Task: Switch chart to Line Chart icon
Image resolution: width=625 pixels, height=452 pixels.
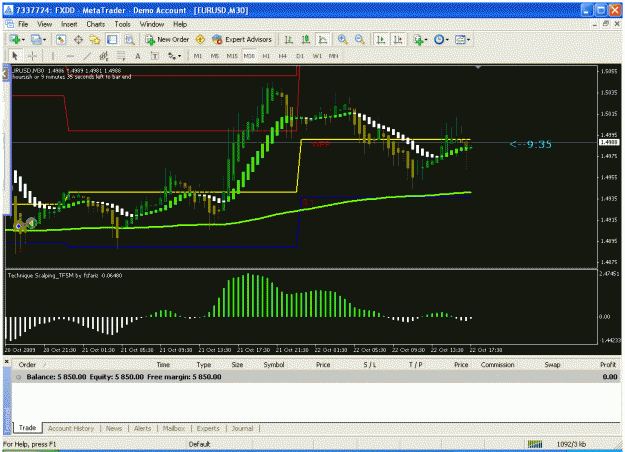Action: point(322,39)
